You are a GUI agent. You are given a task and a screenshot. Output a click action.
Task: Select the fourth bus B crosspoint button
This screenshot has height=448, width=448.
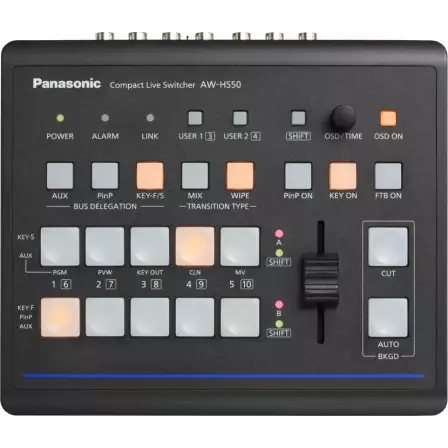(x=195, y=317)
